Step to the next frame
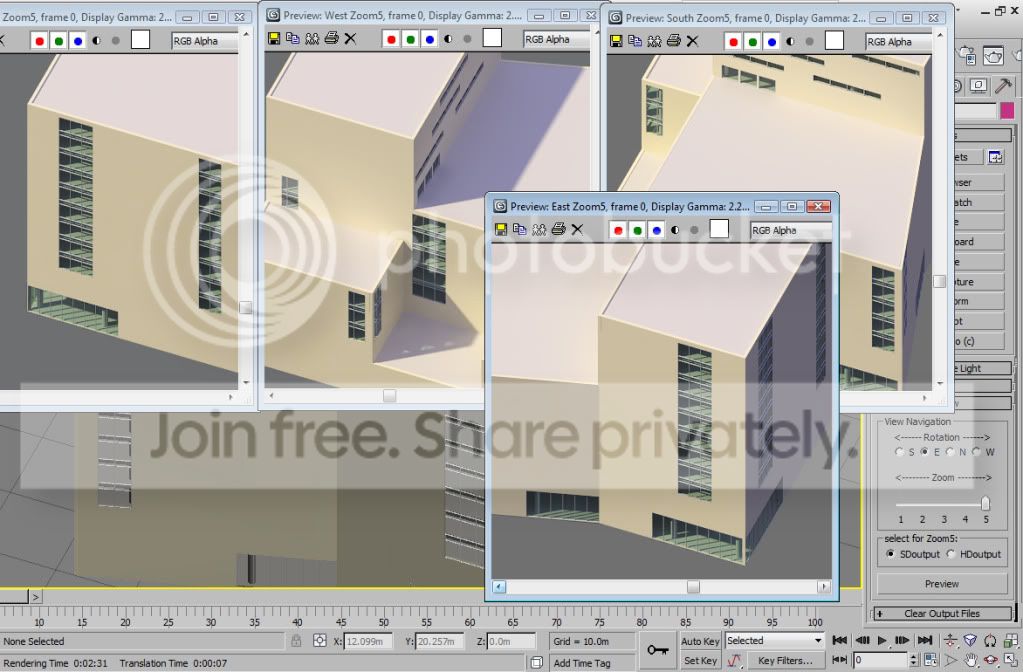The height and width of the screenshot is (672, 1023). click(903, 641)
